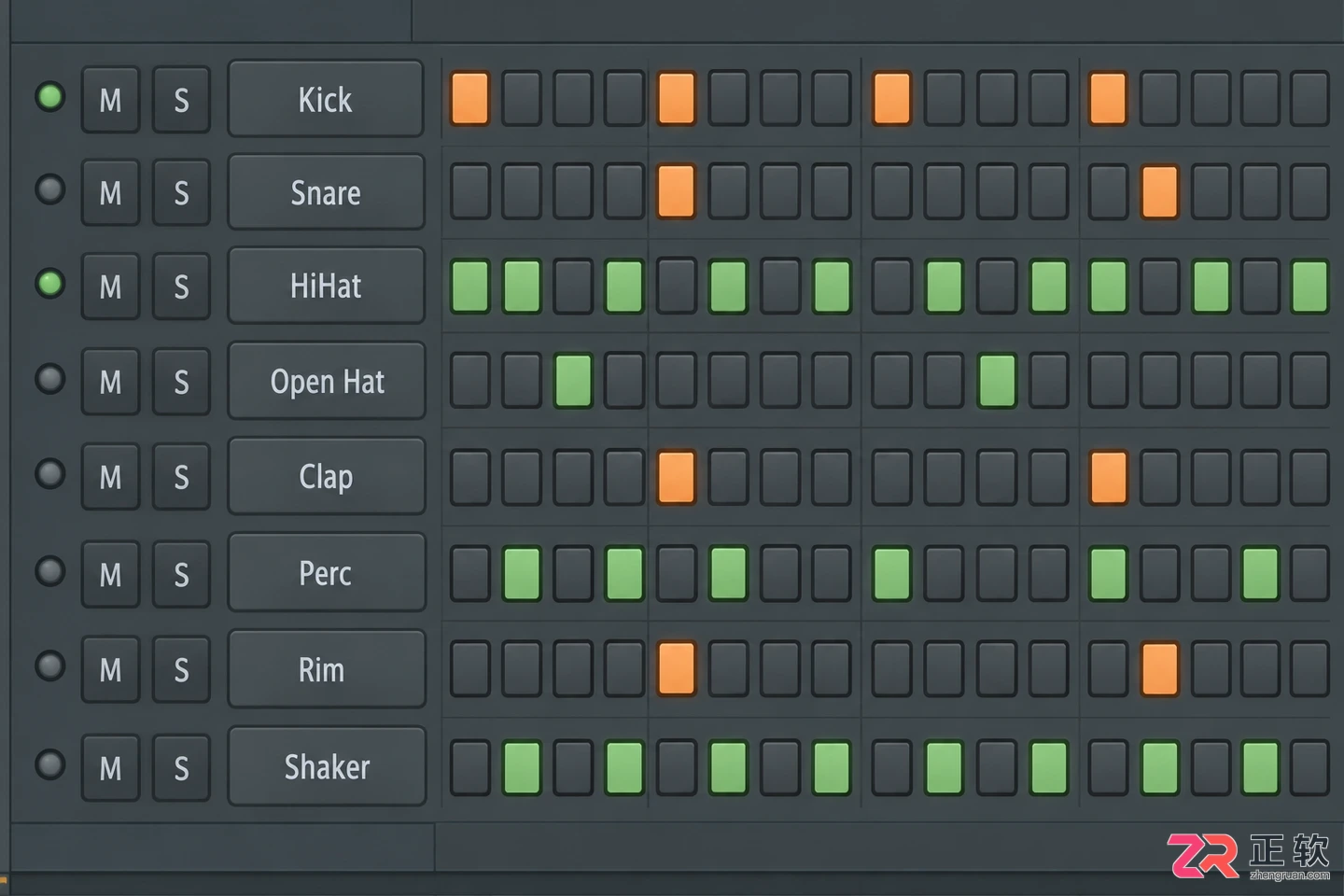
Task: Click the M button on the HiHat row
Action: (x=110, y=286)
